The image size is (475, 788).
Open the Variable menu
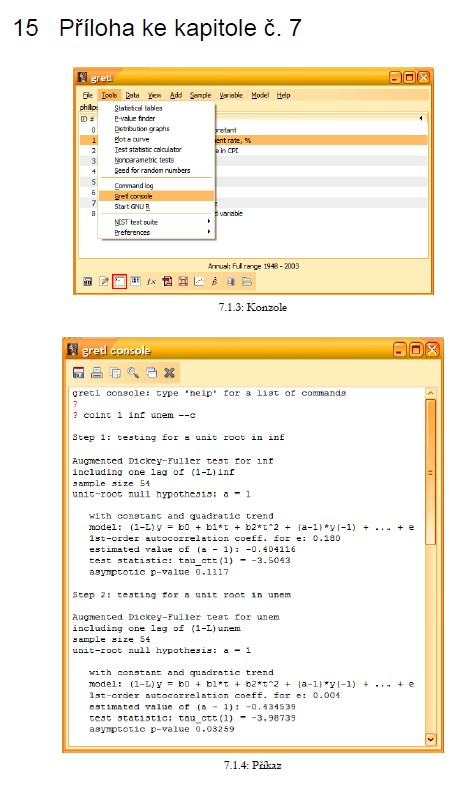point(231,95)
